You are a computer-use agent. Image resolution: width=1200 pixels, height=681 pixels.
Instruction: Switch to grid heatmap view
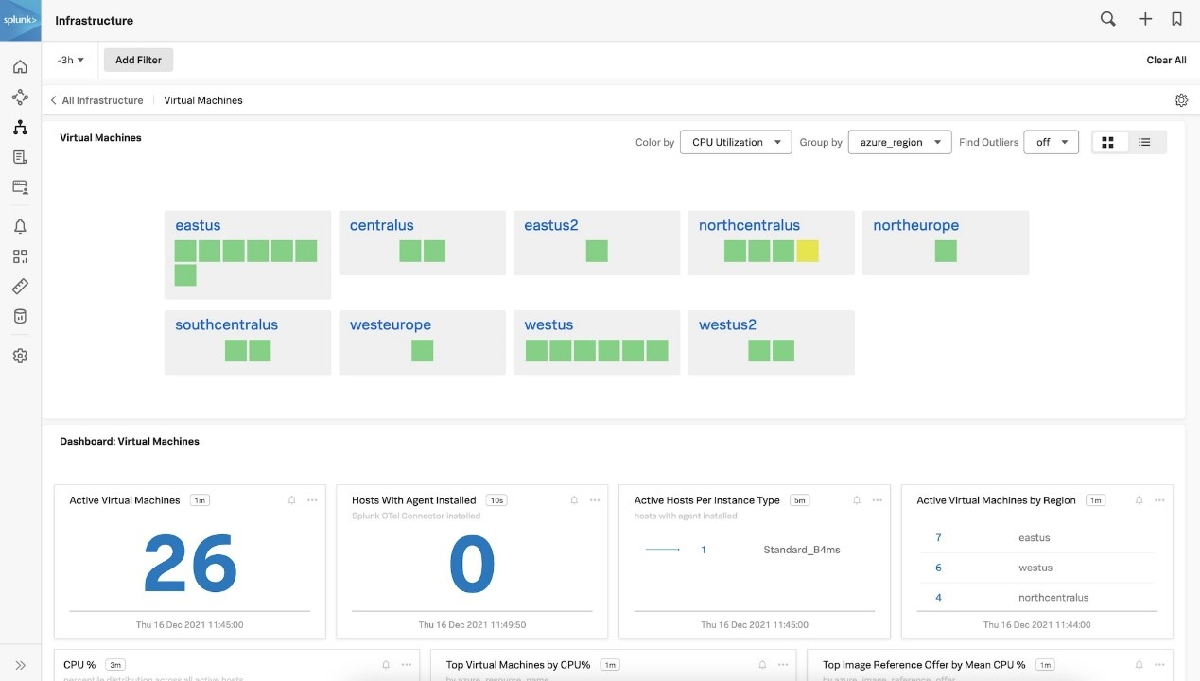click(1108, 143)
